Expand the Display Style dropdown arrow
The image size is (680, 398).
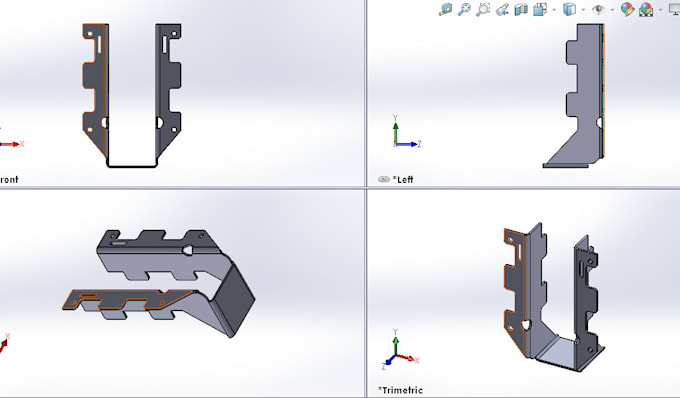point(583,10)
